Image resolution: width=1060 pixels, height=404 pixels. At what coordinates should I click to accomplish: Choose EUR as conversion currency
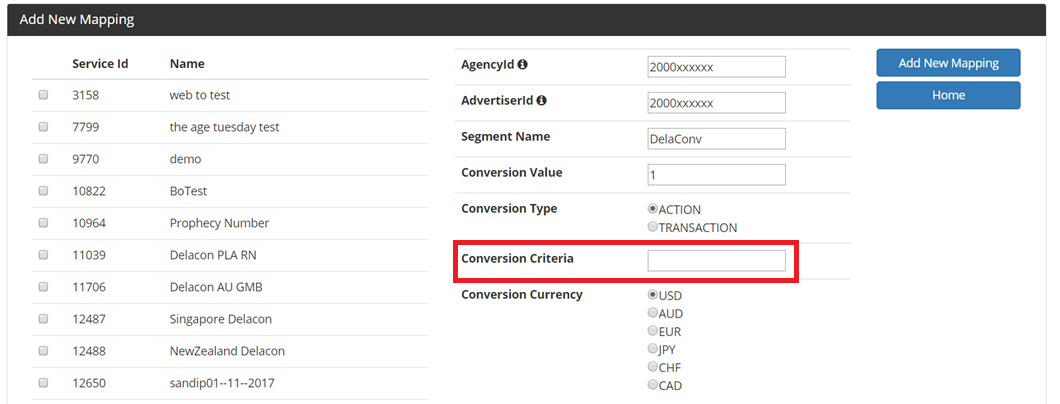click(652, 331)
